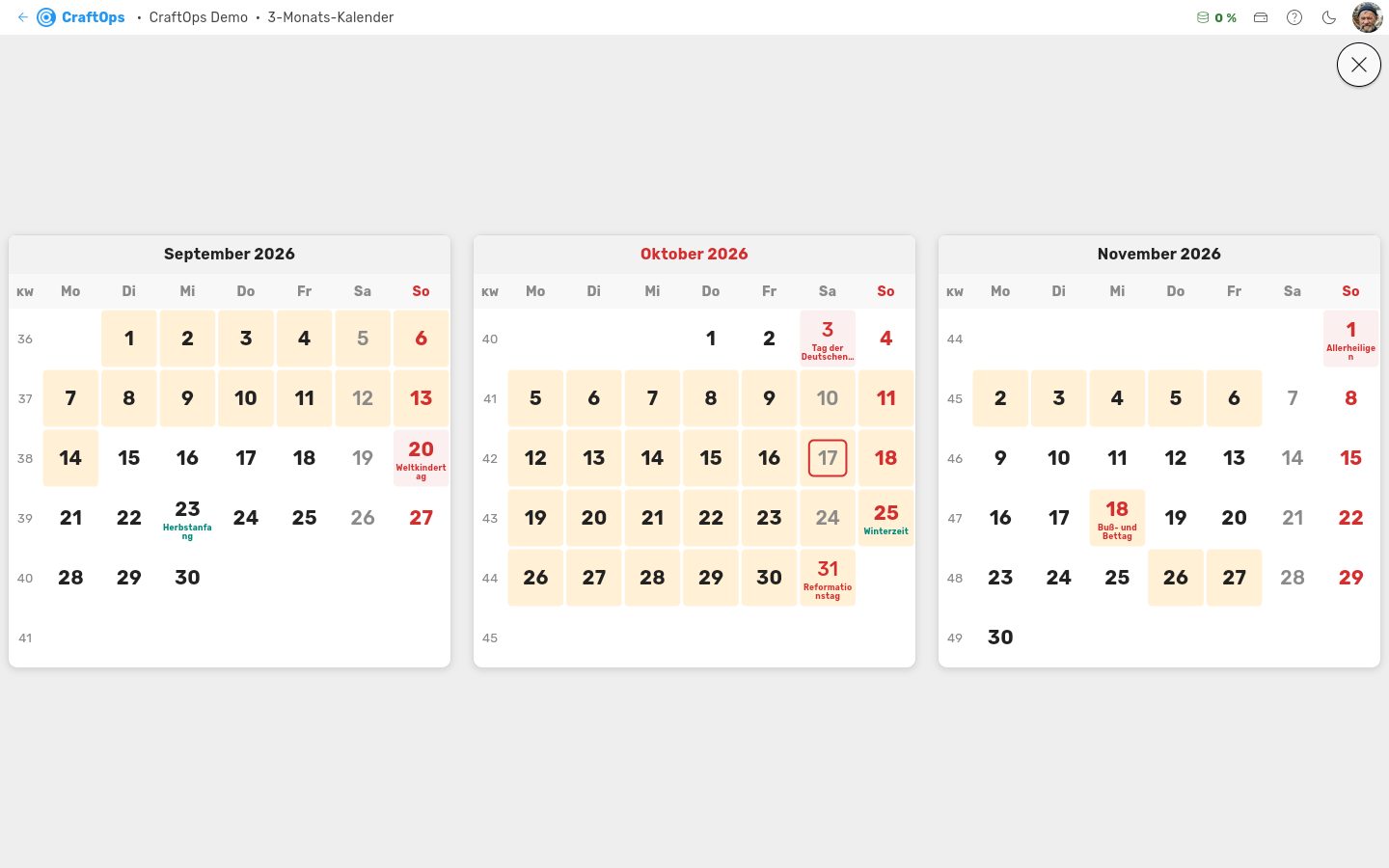
Task: Select November 27 Friday
Action: (x=1235, y=578)
